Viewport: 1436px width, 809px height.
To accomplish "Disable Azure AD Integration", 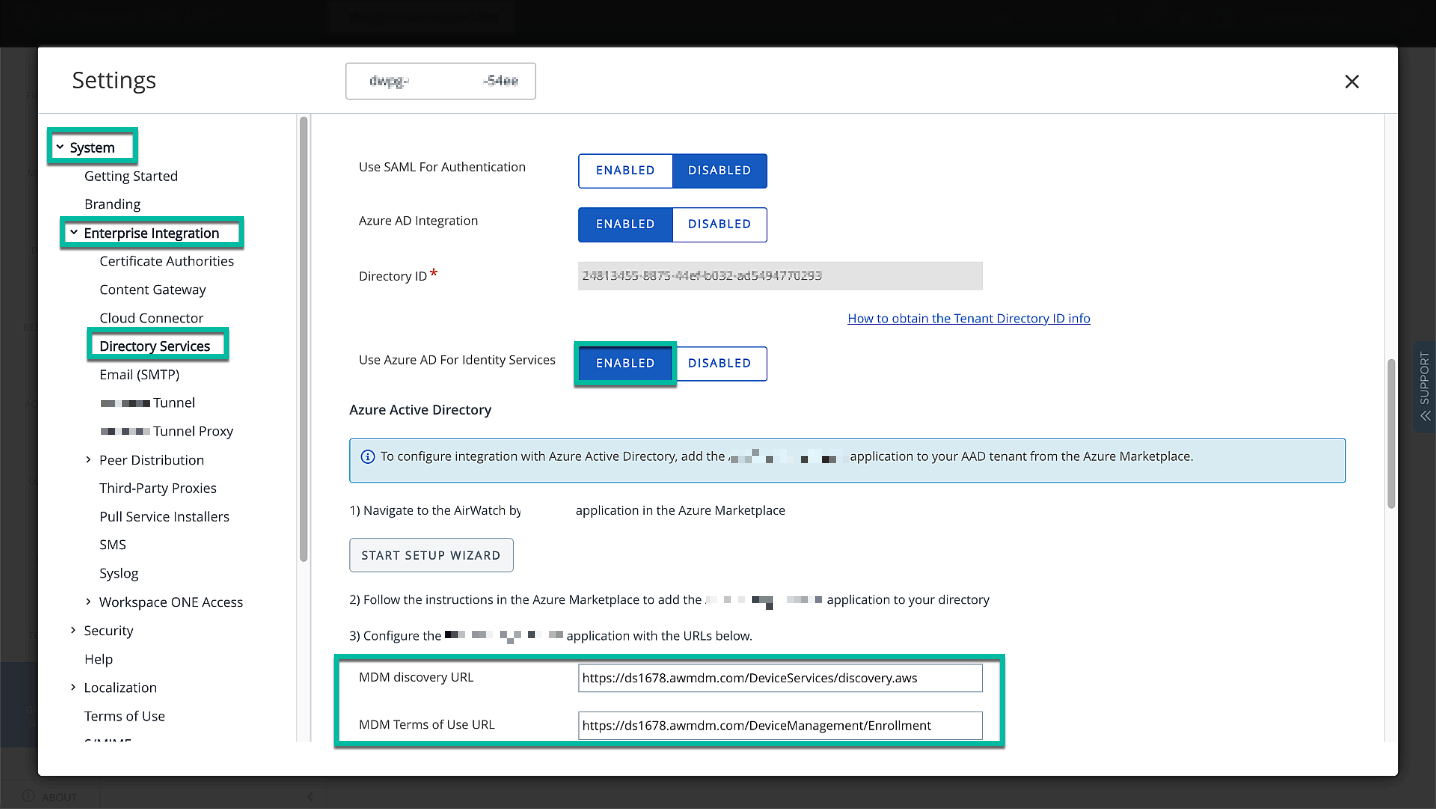I will [x=719, y=225].
